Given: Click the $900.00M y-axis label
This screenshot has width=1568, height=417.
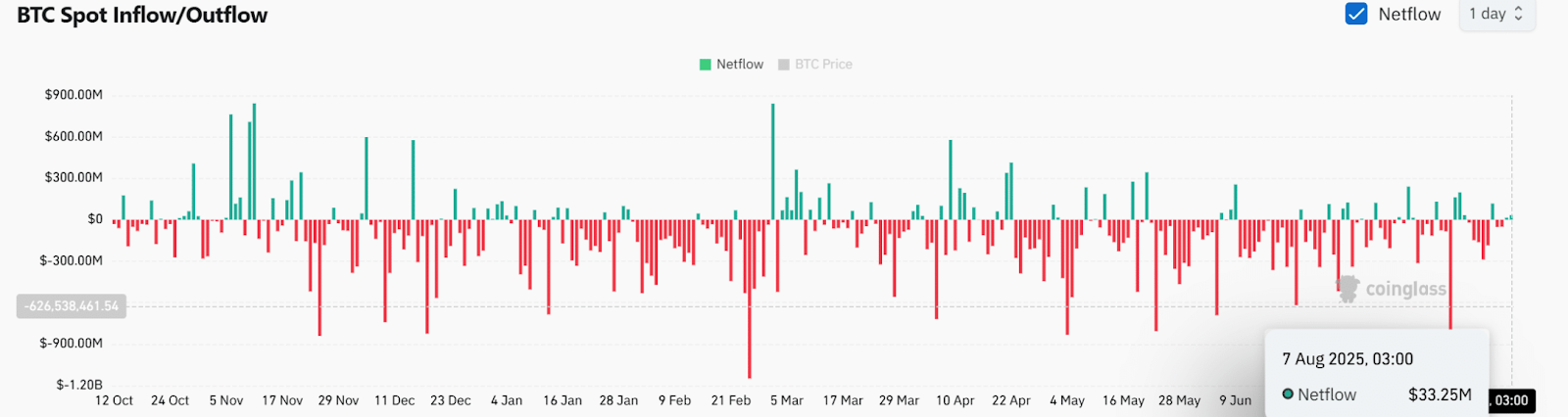Looking at the screenshot, I should (73, 95).
